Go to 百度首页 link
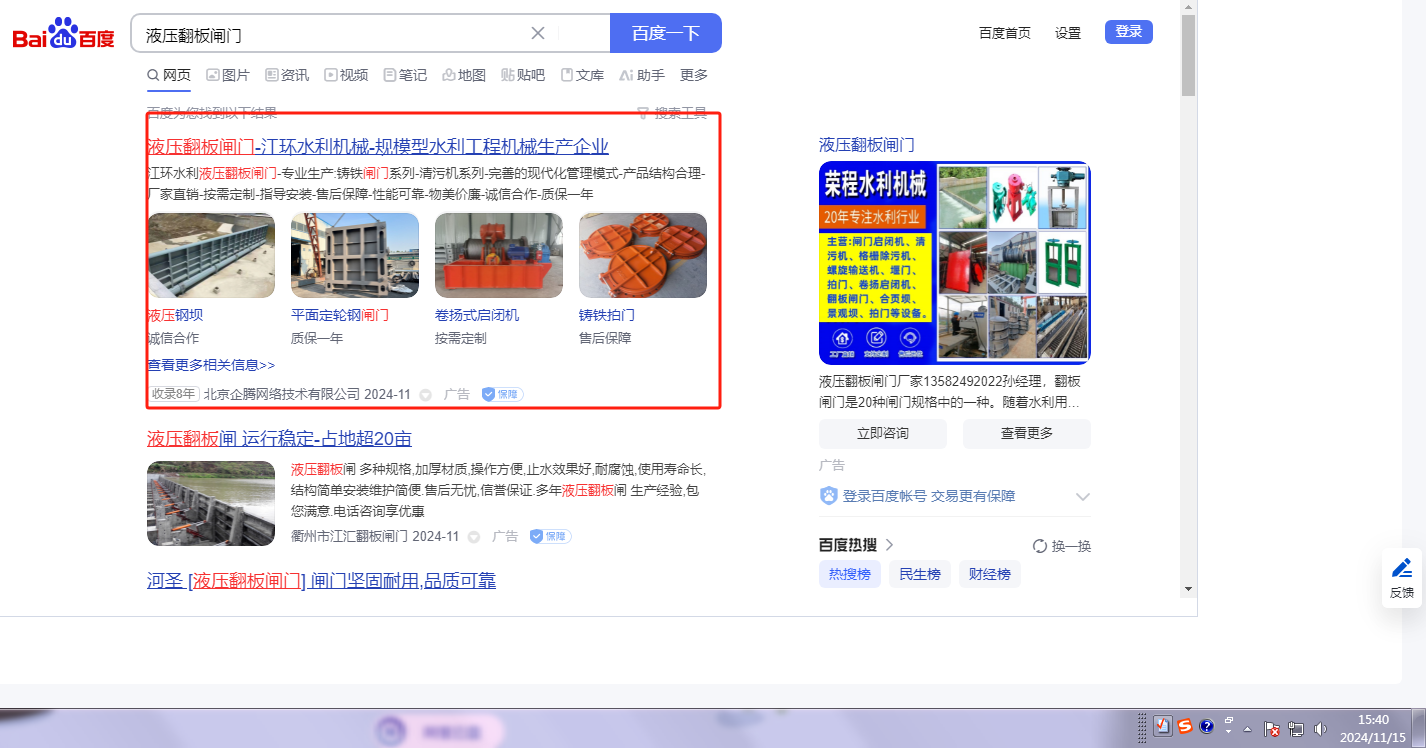The height and width of the screenshot is (748, 1426). click(x=1005, y=33)
